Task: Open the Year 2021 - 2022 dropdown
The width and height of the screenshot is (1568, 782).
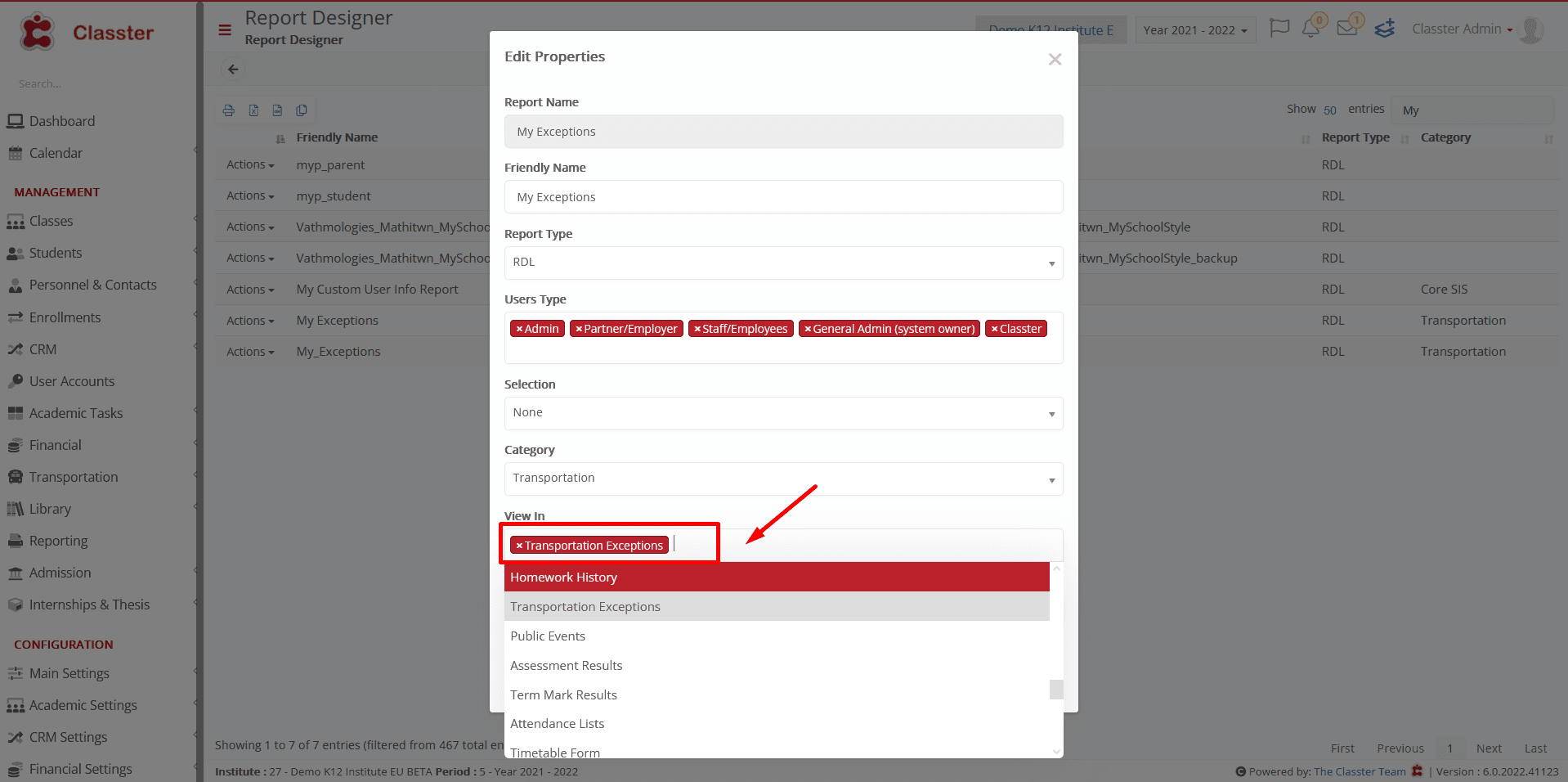Action: point(1195,30)
